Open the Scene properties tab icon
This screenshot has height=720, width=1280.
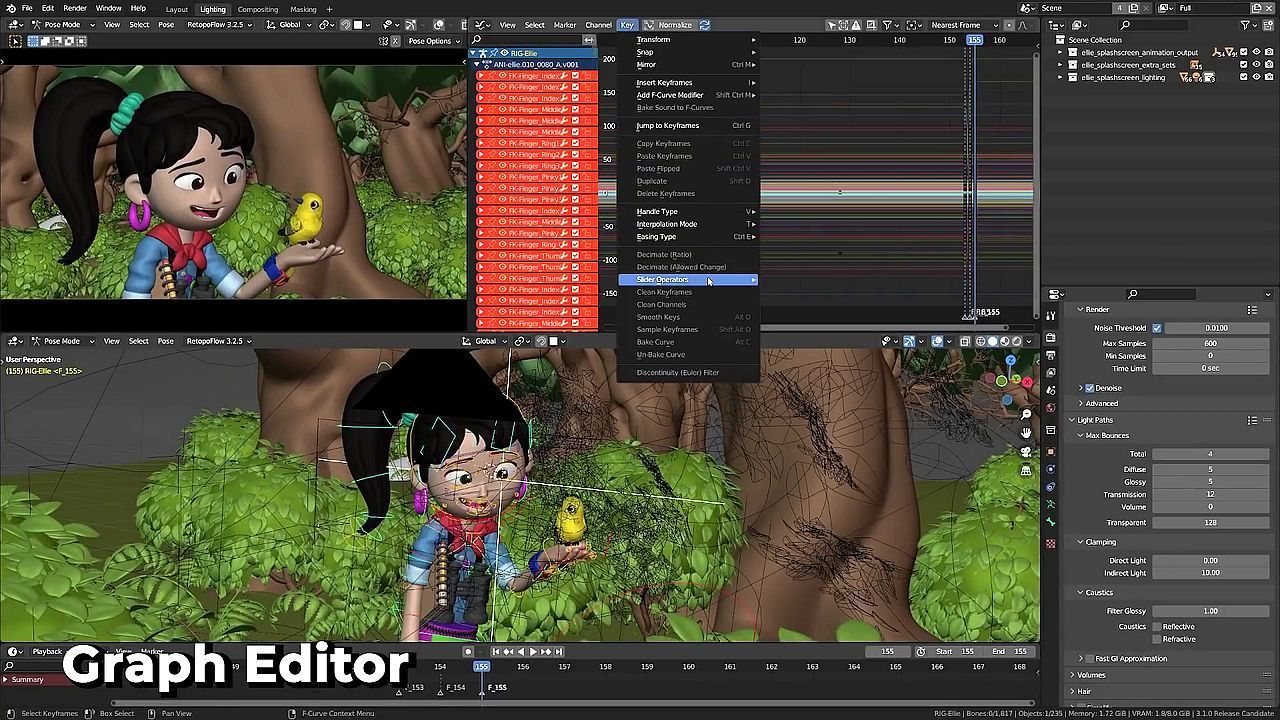(x=1051, y=391)
